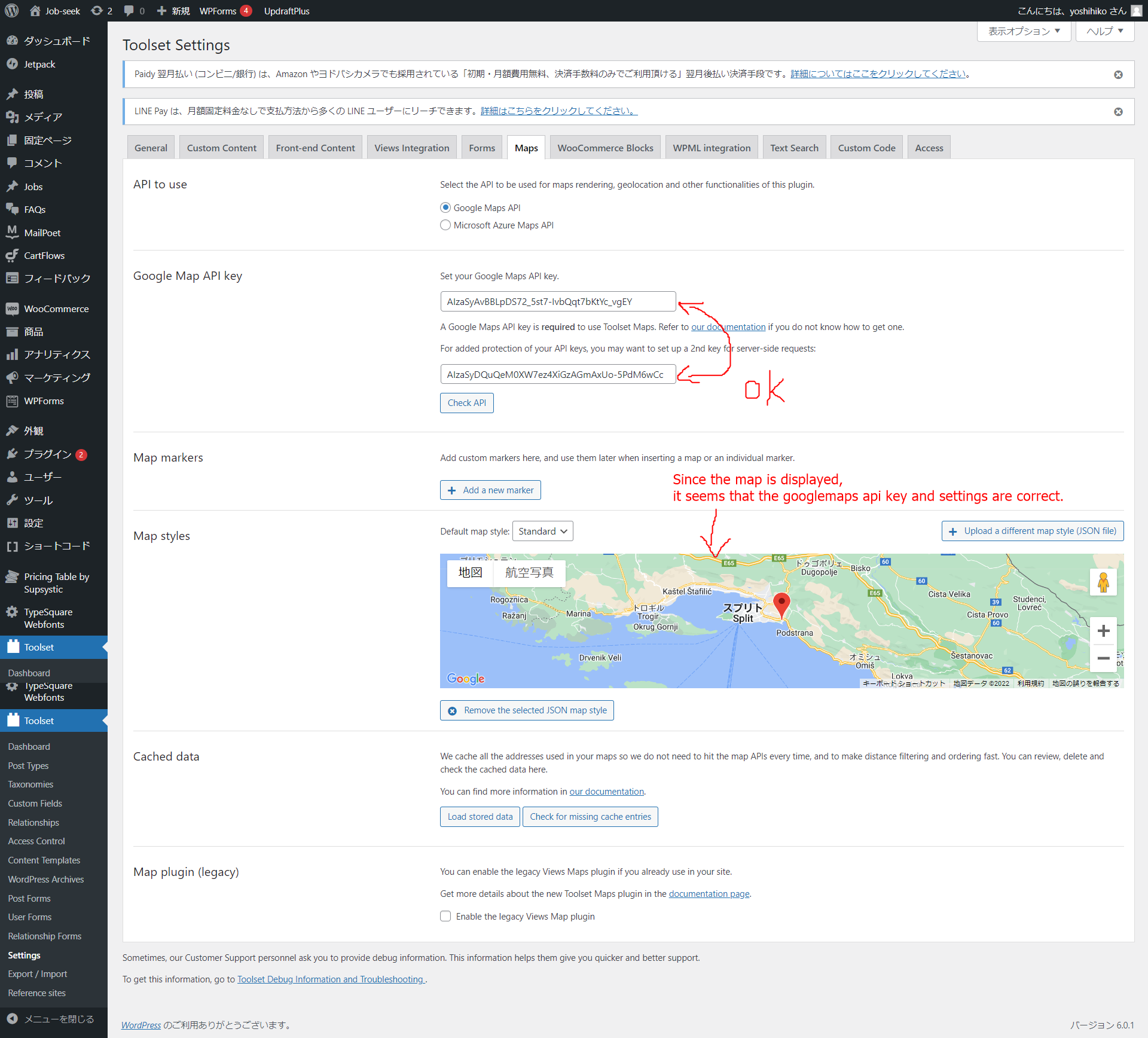
Task: Open the comments bubble in admin bar
Action: 129,11
